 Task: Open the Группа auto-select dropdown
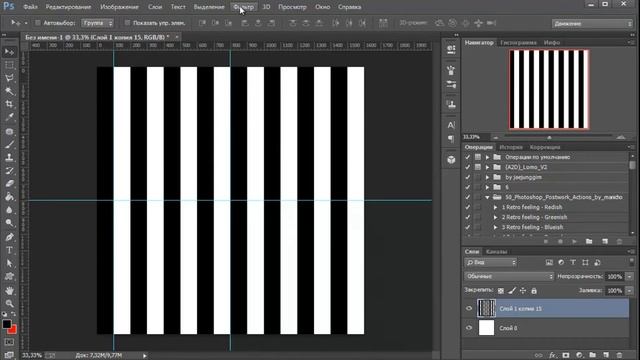tap(98, 23)
